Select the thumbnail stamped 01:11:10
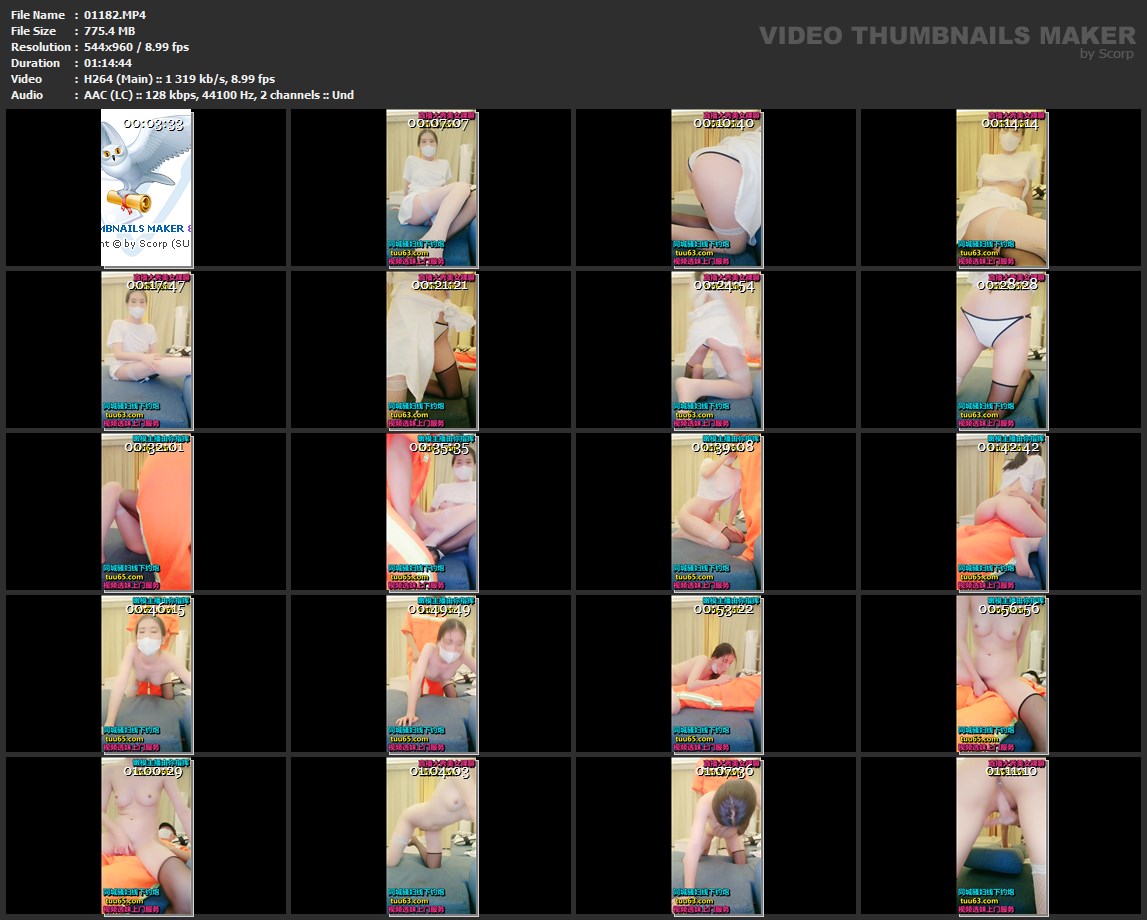The image size is (1147, 920). pos(1001,837)
